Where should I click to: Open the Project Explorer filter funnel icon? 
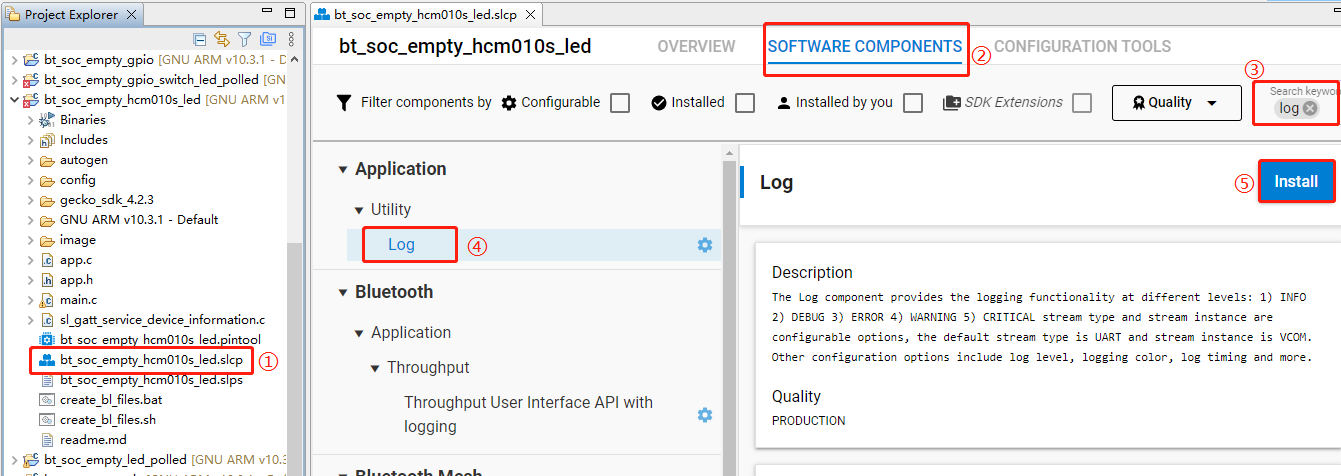coord(244,40)
